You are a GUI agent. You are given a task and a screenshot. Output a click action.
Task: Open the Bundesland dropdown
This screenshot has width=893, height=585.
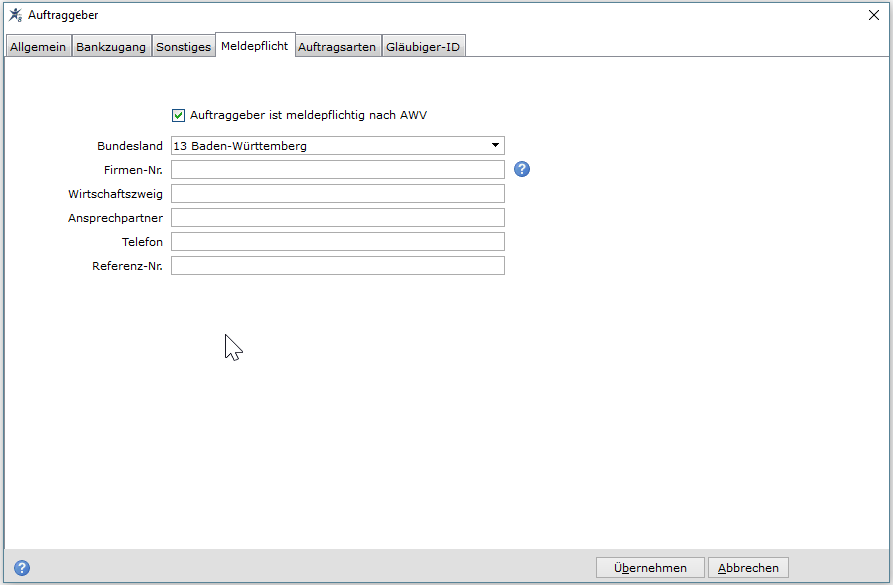tap(338, 146)
